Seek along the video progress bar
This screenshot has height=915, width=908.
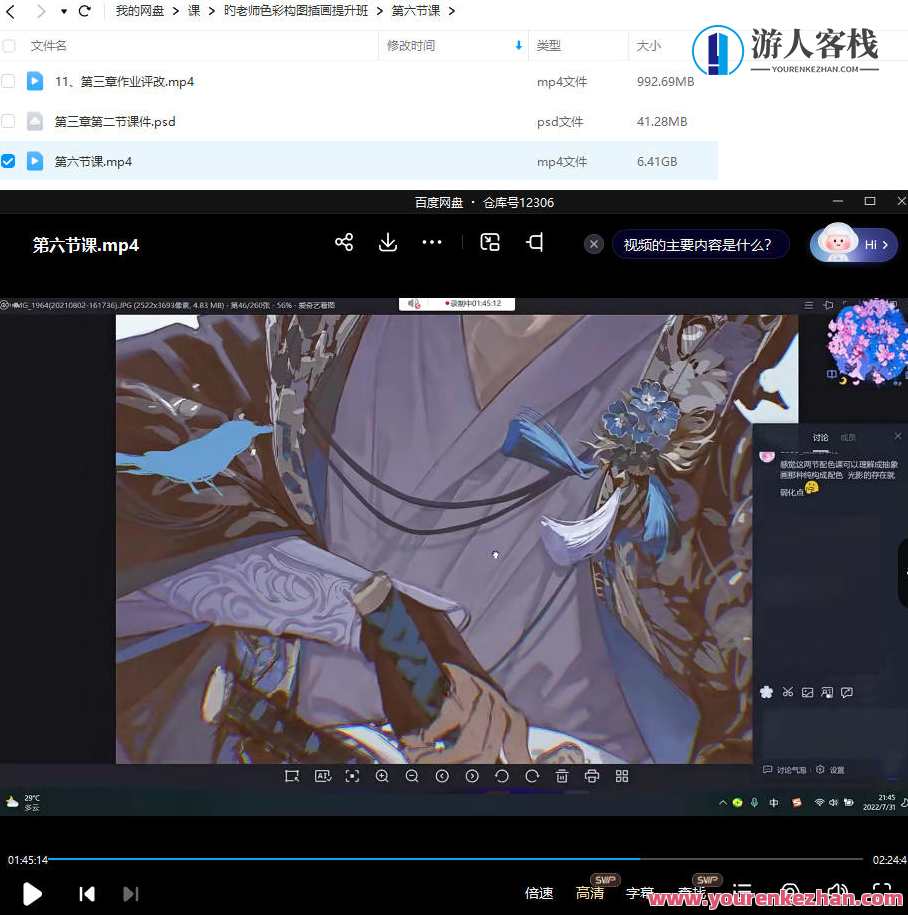tap(450, 858)
